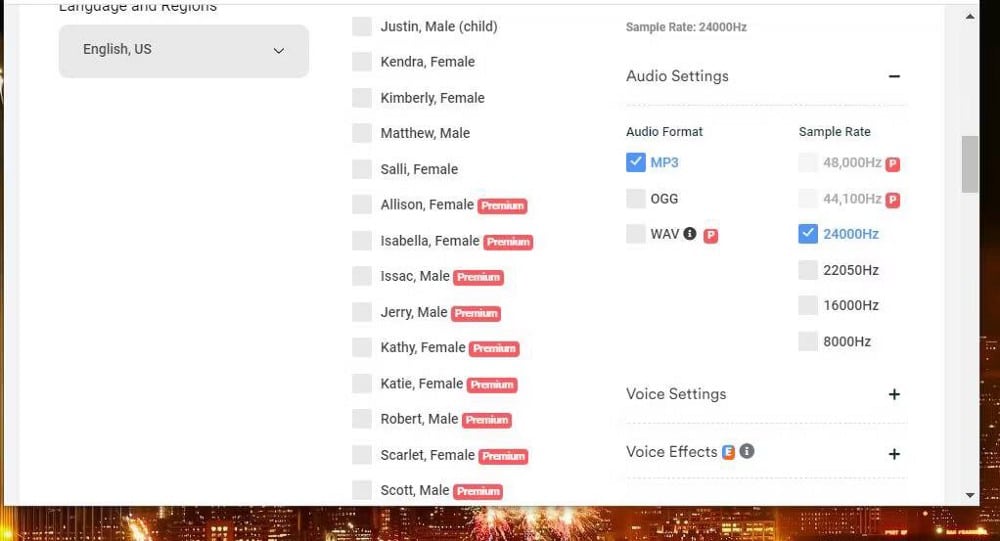Collapse the Audio Settings section
This screenshot has width=1000, height=541.
[894, 77]
